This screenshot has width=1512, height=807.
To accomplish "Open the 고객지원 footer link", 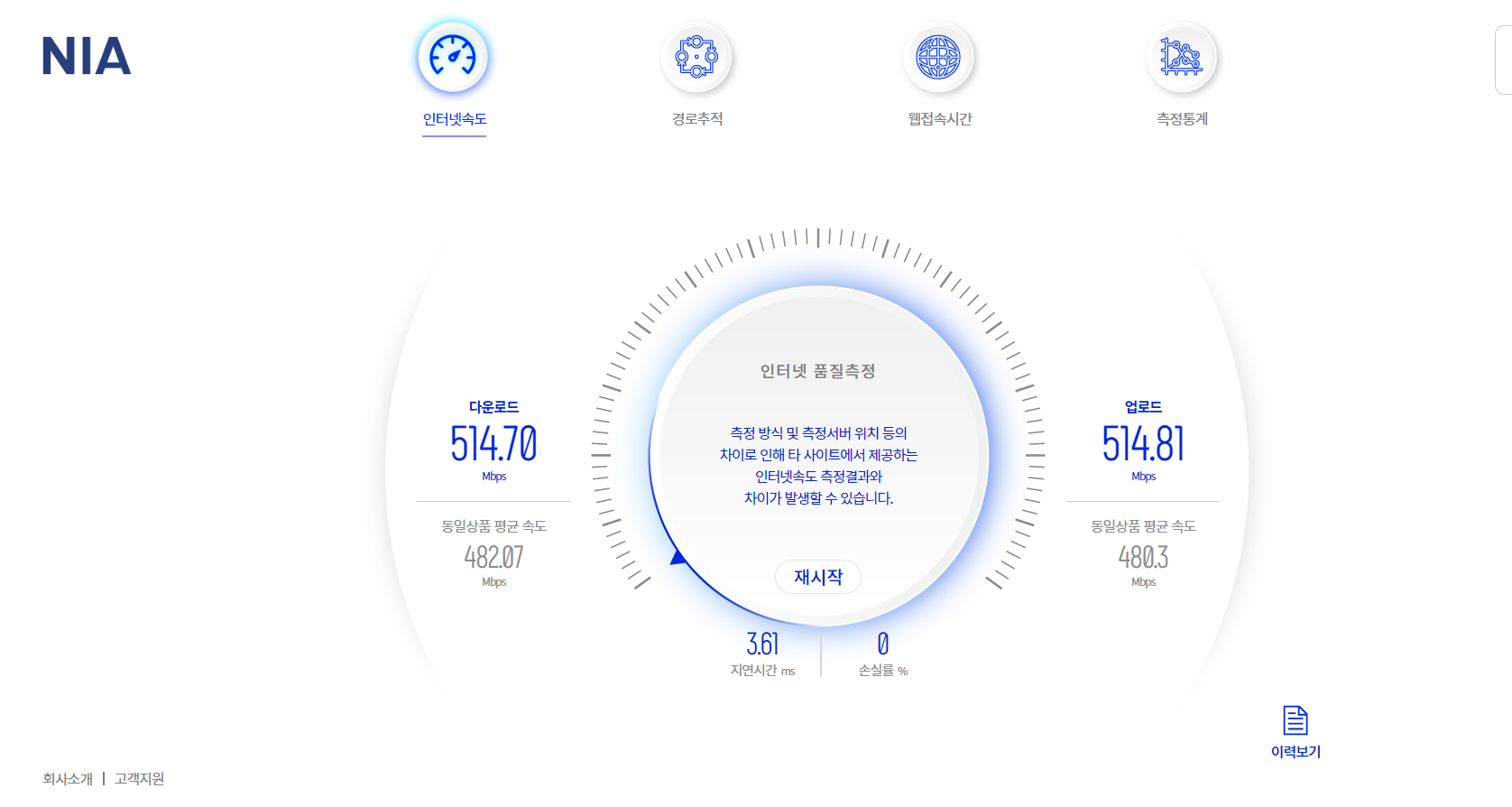I will [139, 778].
